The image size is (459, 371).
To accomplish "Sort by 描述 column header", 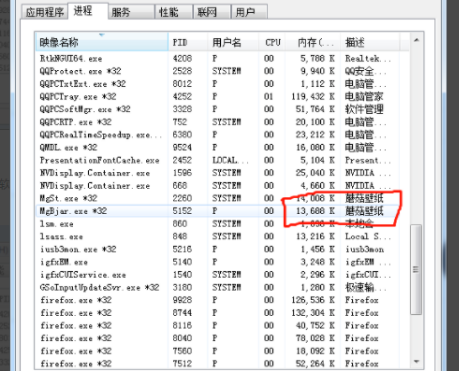I will click(370, 42).
